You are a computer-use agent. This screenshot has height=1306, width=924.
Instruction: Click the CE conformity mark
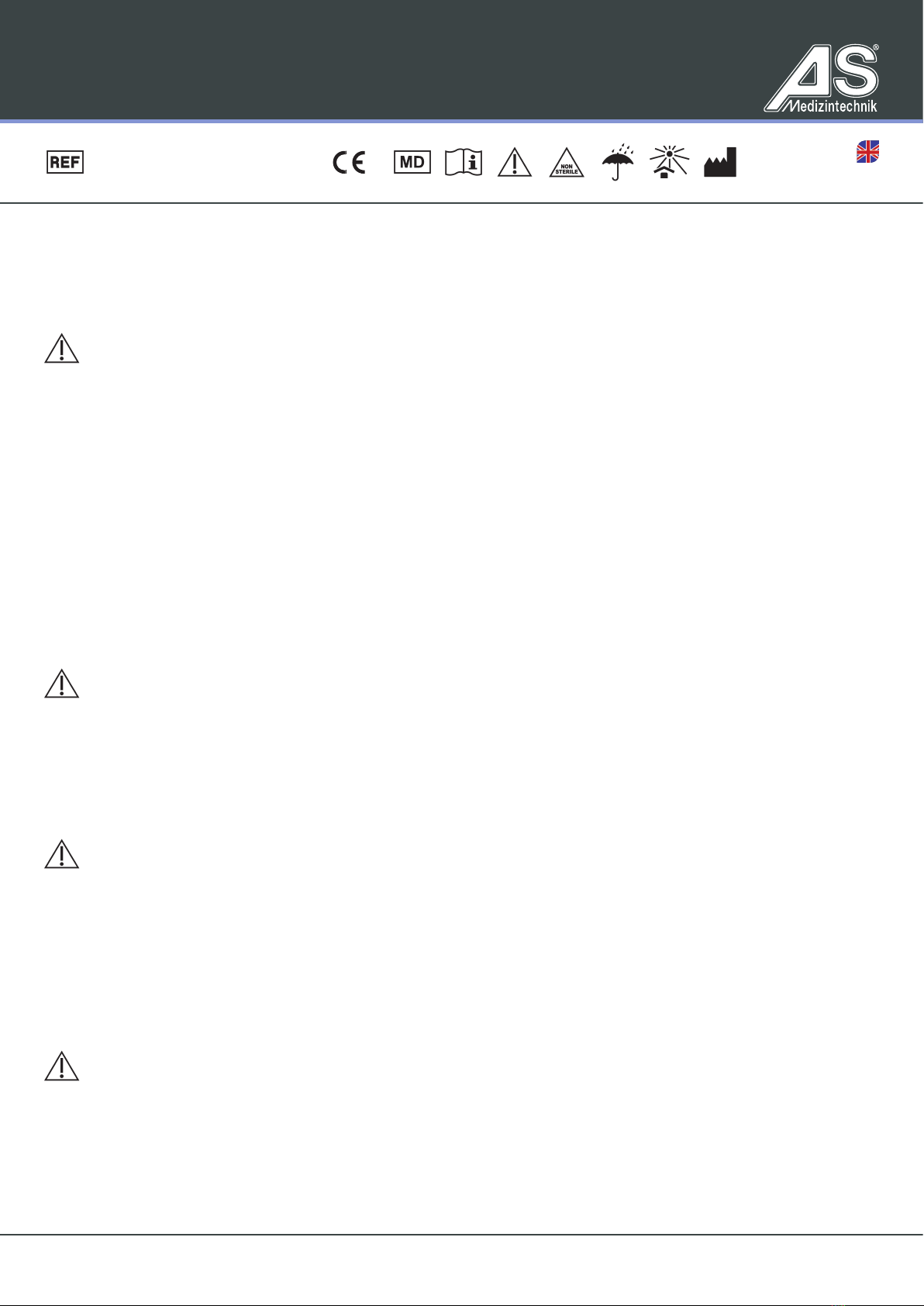tap(349, 163)
